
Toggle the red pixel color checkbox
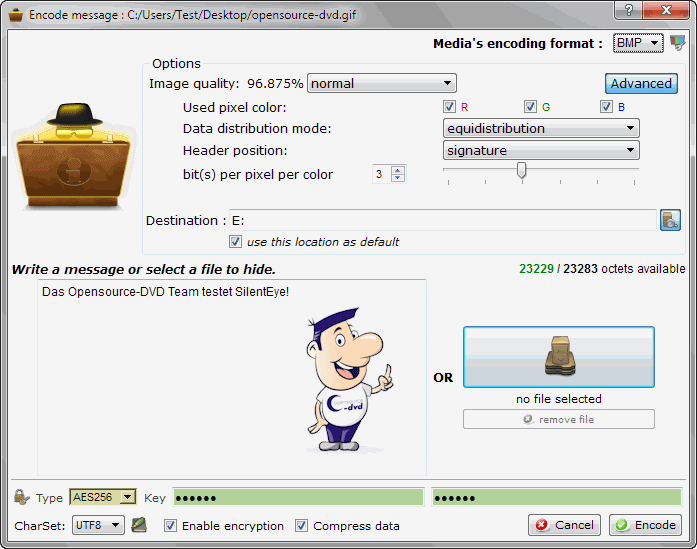click(x=450, y=107)
